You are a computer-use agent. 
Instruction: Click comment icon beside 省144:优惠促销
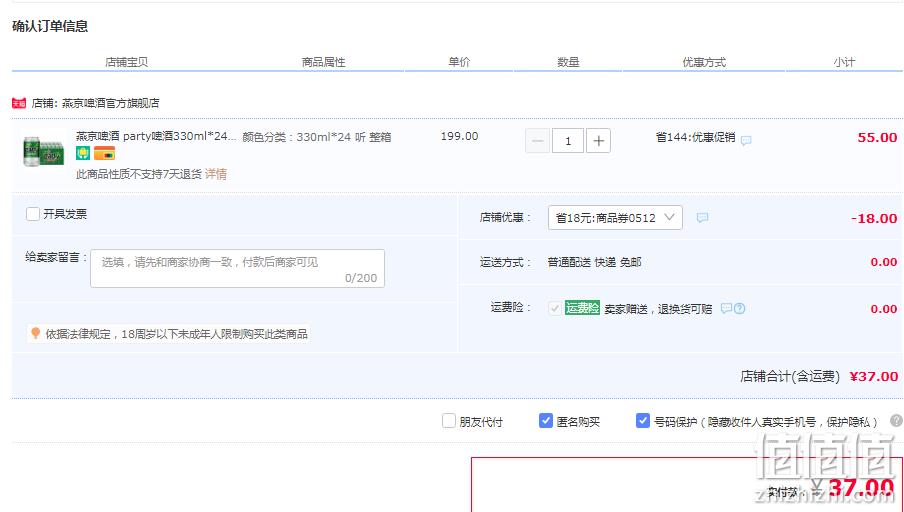point(746,140)
